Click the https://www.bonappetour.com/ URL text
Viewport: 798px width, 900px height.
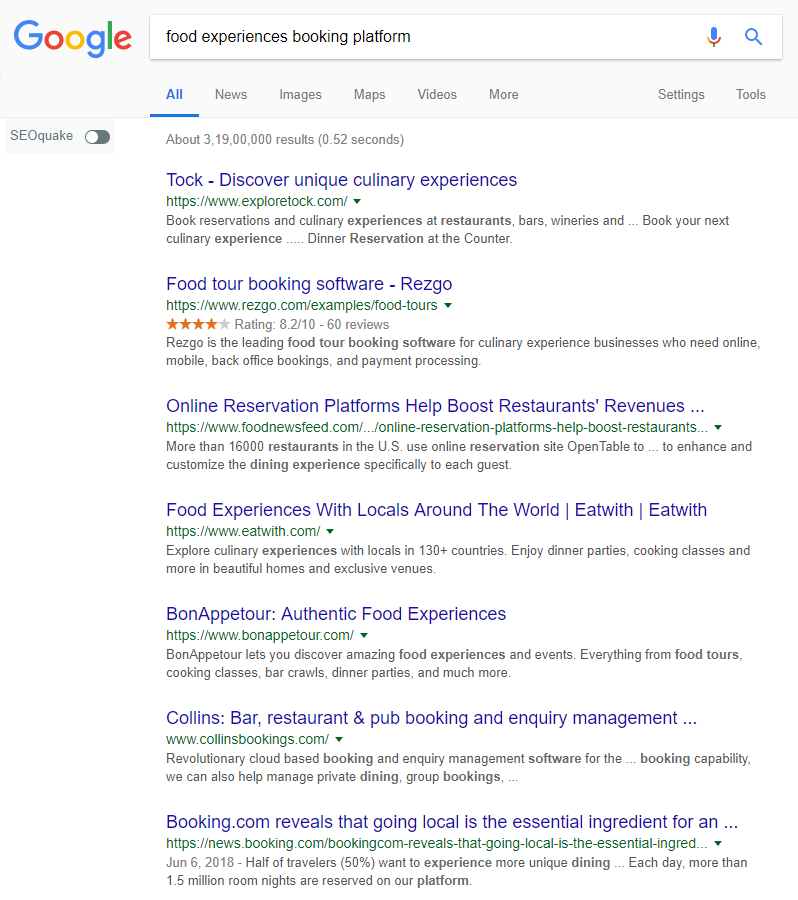pyautogui.click(x=260, y=635)
